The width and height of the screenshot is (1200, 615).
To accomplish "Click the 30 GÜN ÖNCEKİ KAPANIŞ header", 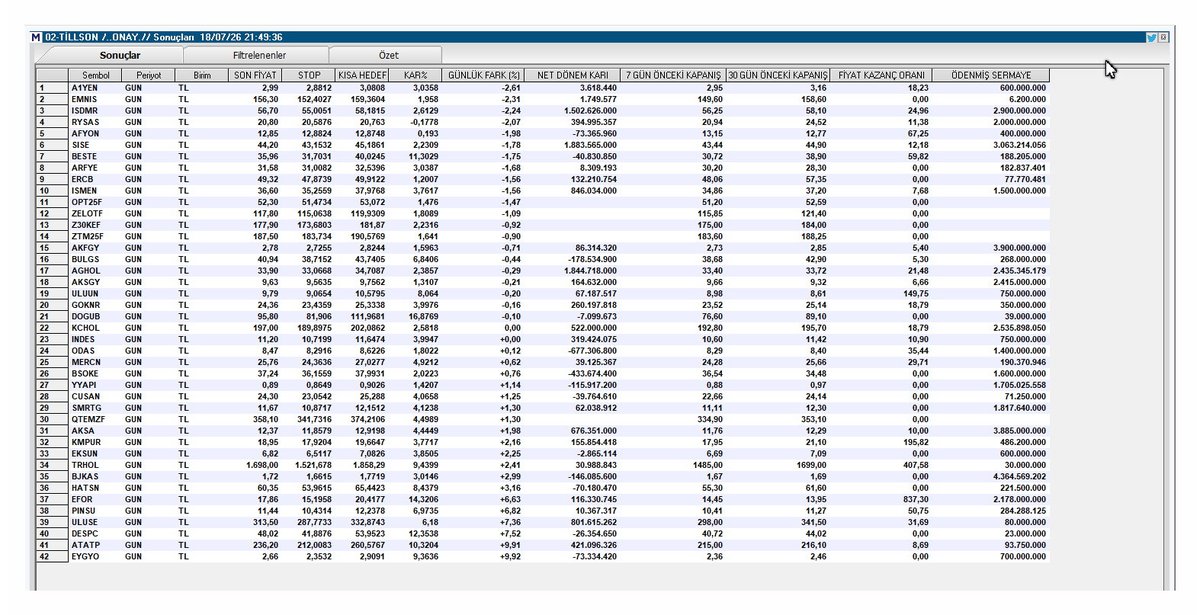I will click(779, 75).
